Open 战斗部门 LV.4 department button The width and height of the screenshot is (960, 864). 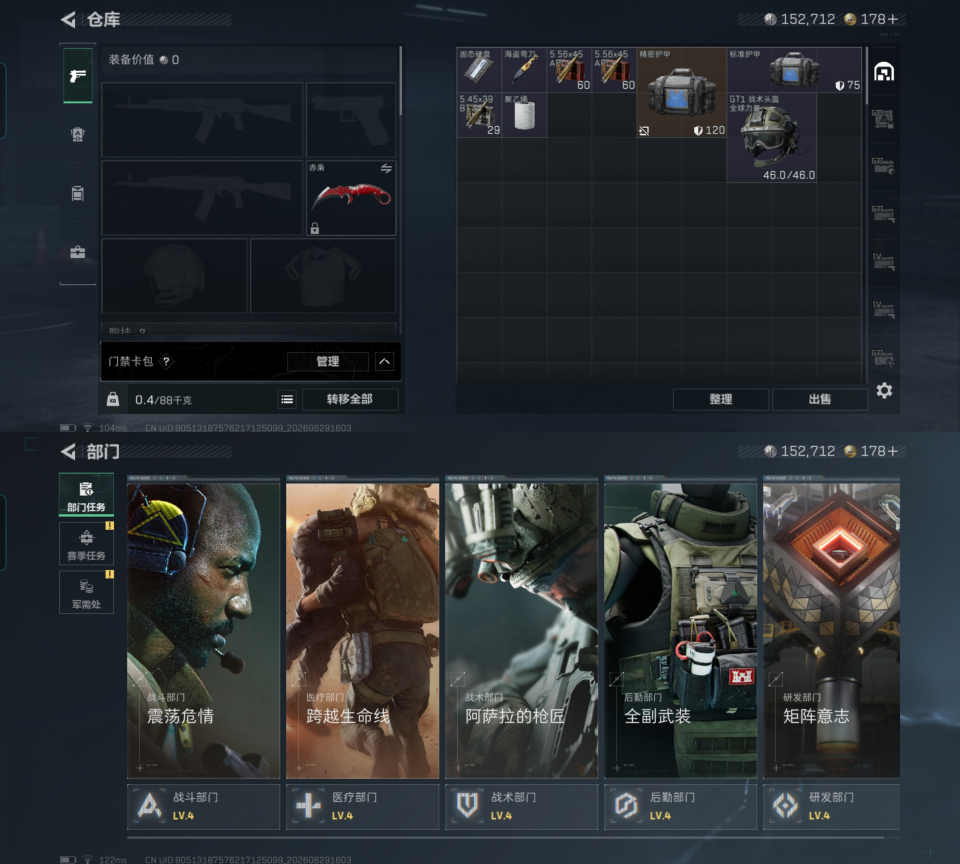coord(203,806)
